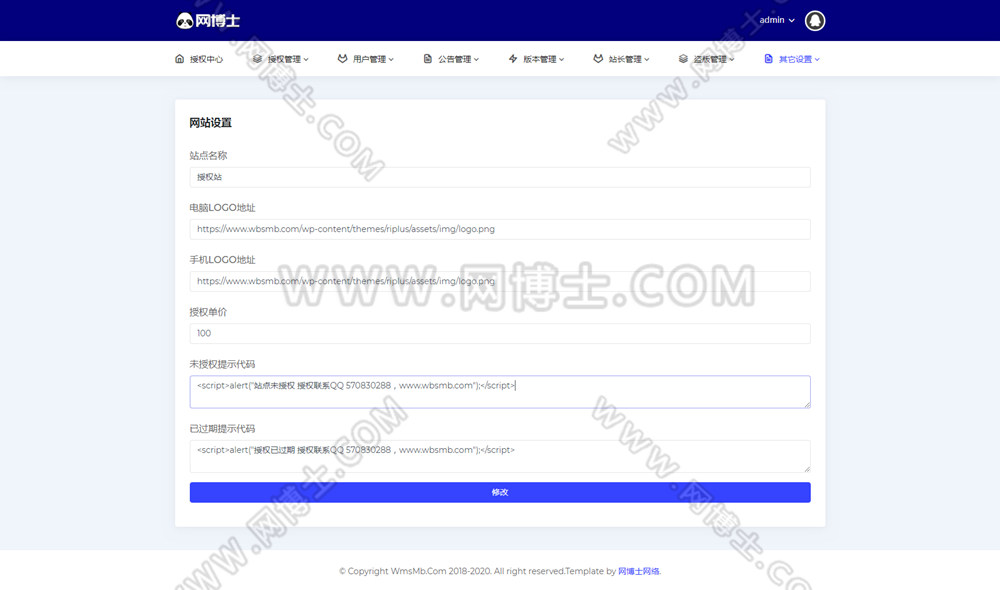Click the icon beside 站长管理
This screenshot has height=590, width=1000.
click(x=598, y=59)
